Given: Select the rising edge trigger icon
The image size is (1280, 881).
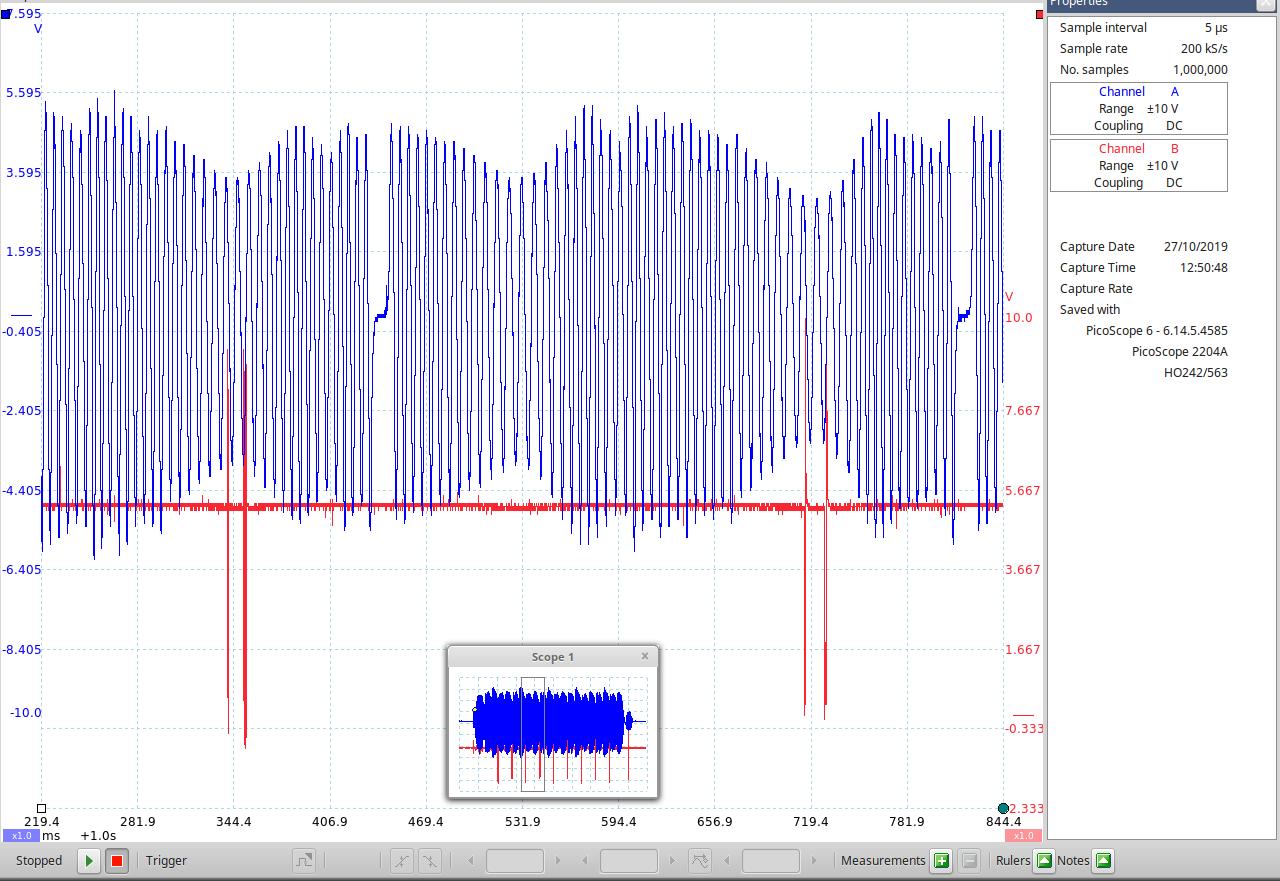Looking at the screenshot, I should [402, 860].
